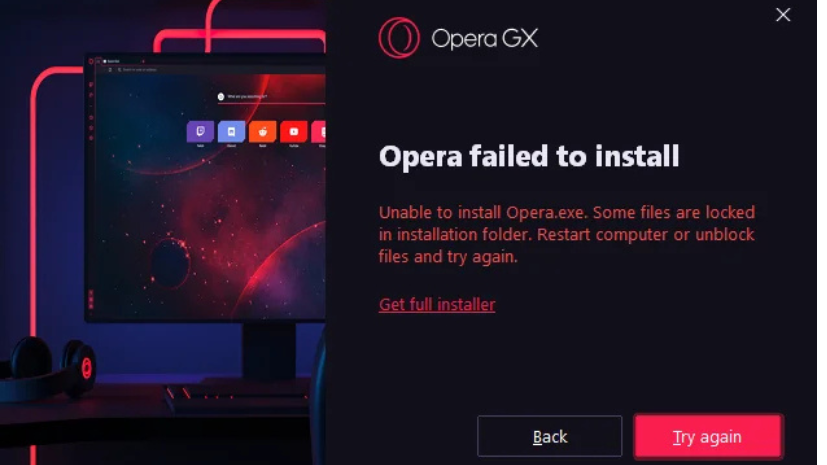Click the red error message about locked files
The height and width of the screenshot is (465, 827).
567,234
